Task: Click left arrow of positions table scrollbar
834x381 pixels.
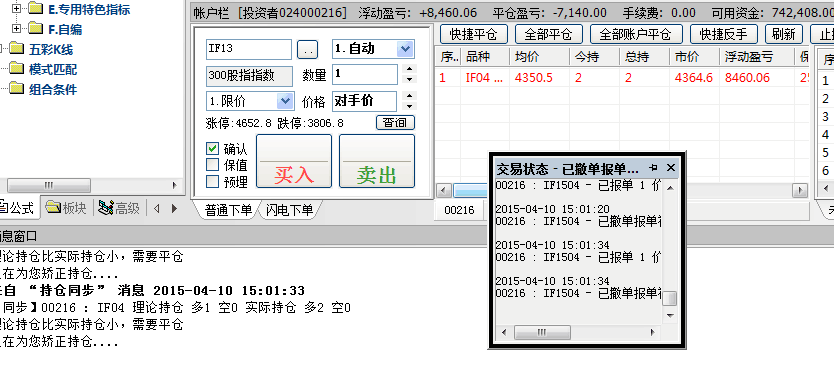Action: (444, 190)
